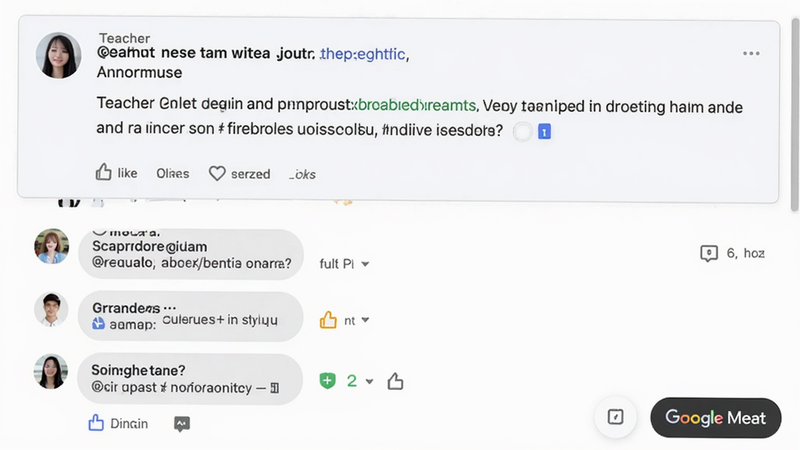This screenshot has height=450, width=800.
Task: Click the blue square badge in post text
Action: click(544, 132)
